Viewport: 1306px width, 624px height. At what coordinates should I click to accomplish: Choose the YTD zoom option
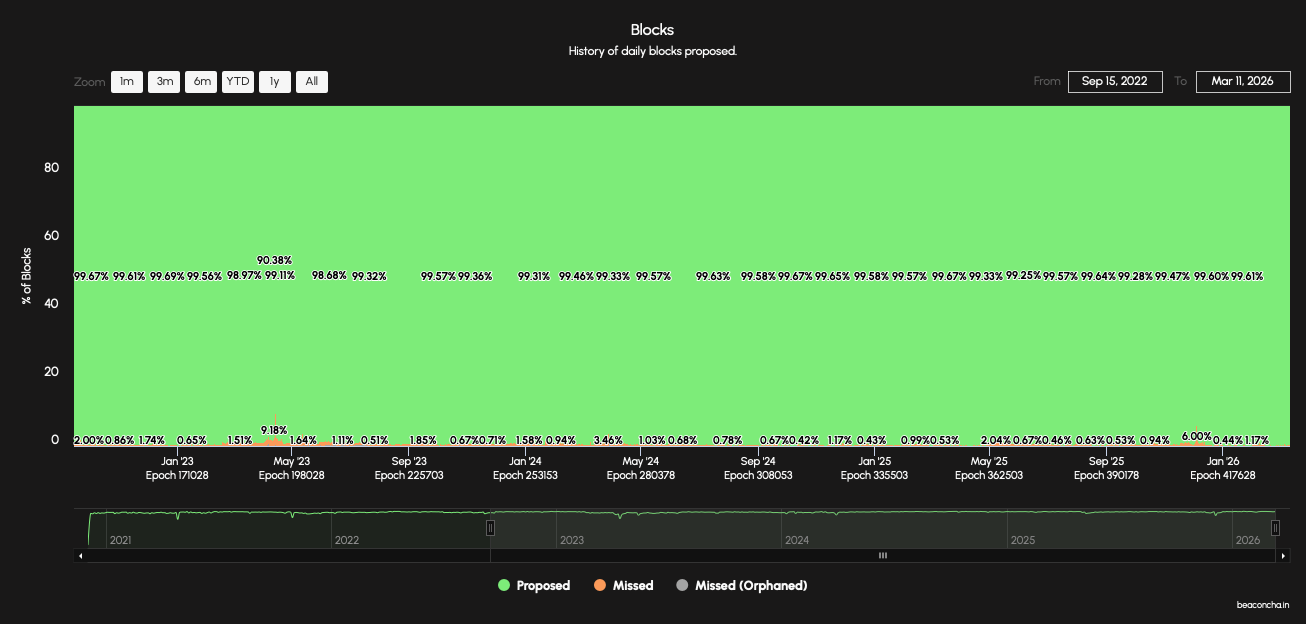tap(238, 82)
